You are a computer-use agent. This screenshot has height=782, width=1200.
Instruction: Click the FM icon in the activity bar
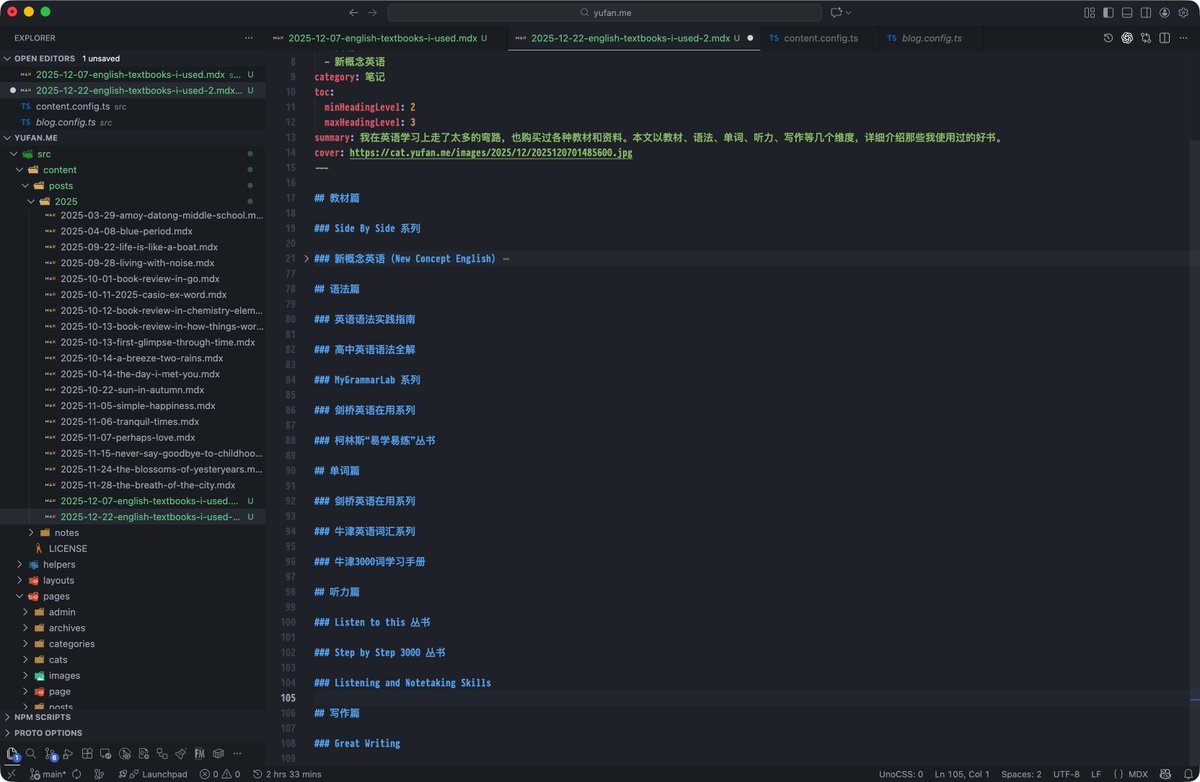tap(199, 754)
